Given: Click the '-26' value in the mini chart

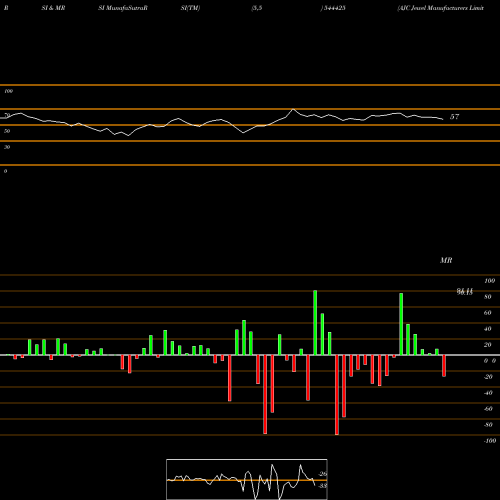Looking at the screenshot, I should click(322, 474).
